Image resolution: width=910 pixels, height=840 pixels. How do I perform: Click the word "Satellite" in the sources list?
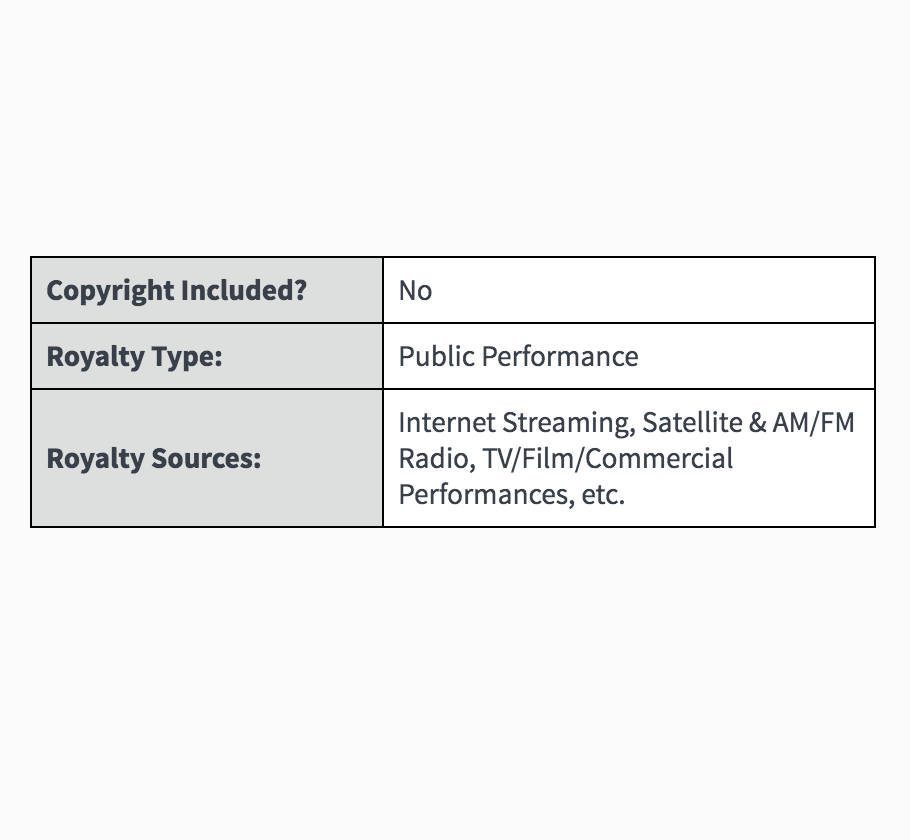(691, 423)
